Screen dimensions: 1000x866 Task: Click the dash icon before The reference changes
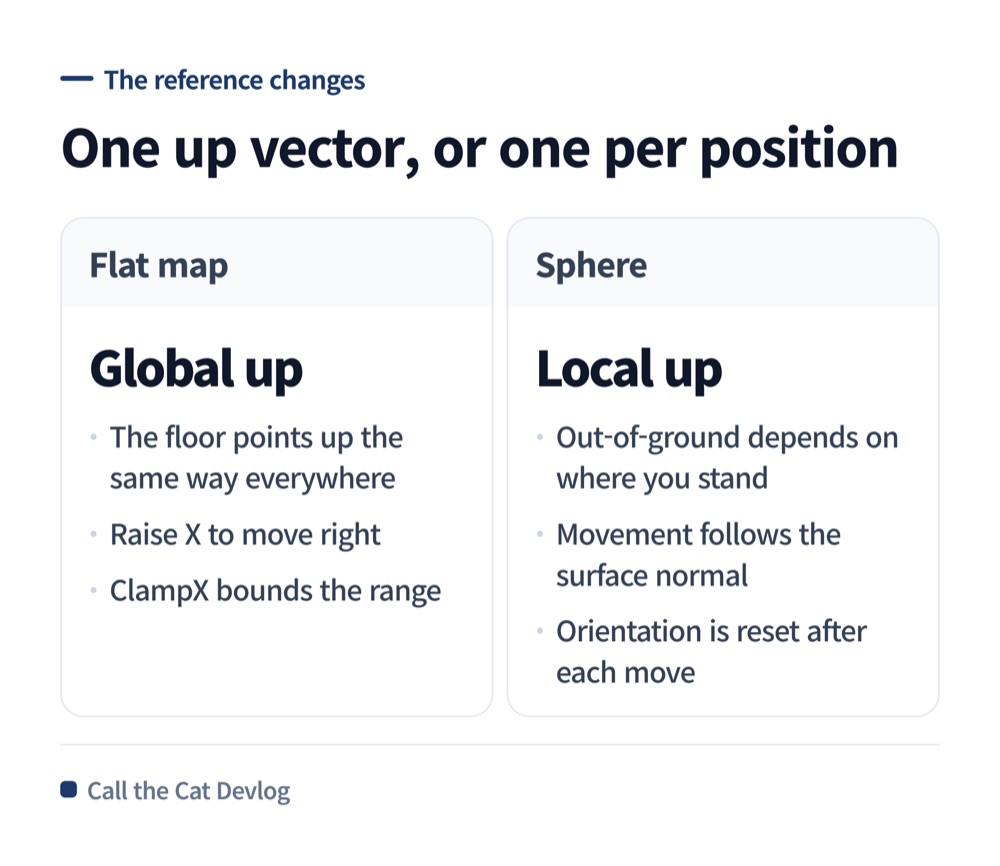(77, 79)
